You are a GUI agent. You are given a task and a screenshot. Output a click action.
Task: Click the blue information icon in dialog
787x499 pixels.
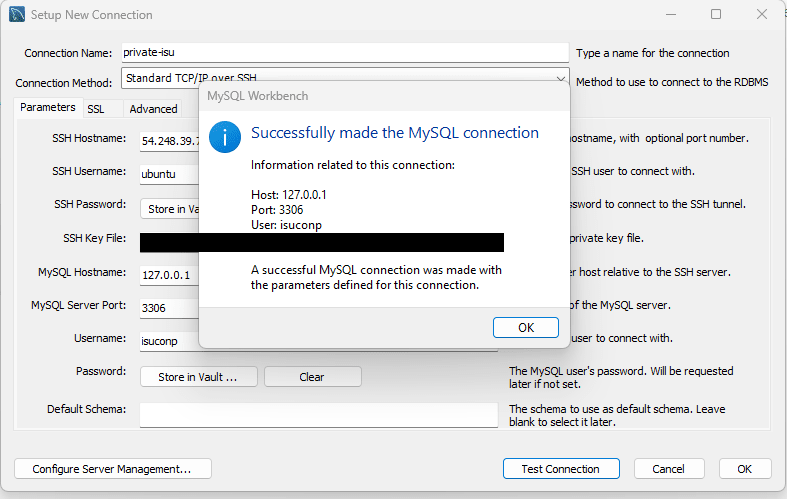pyautogui.click(x=225, y=137)
